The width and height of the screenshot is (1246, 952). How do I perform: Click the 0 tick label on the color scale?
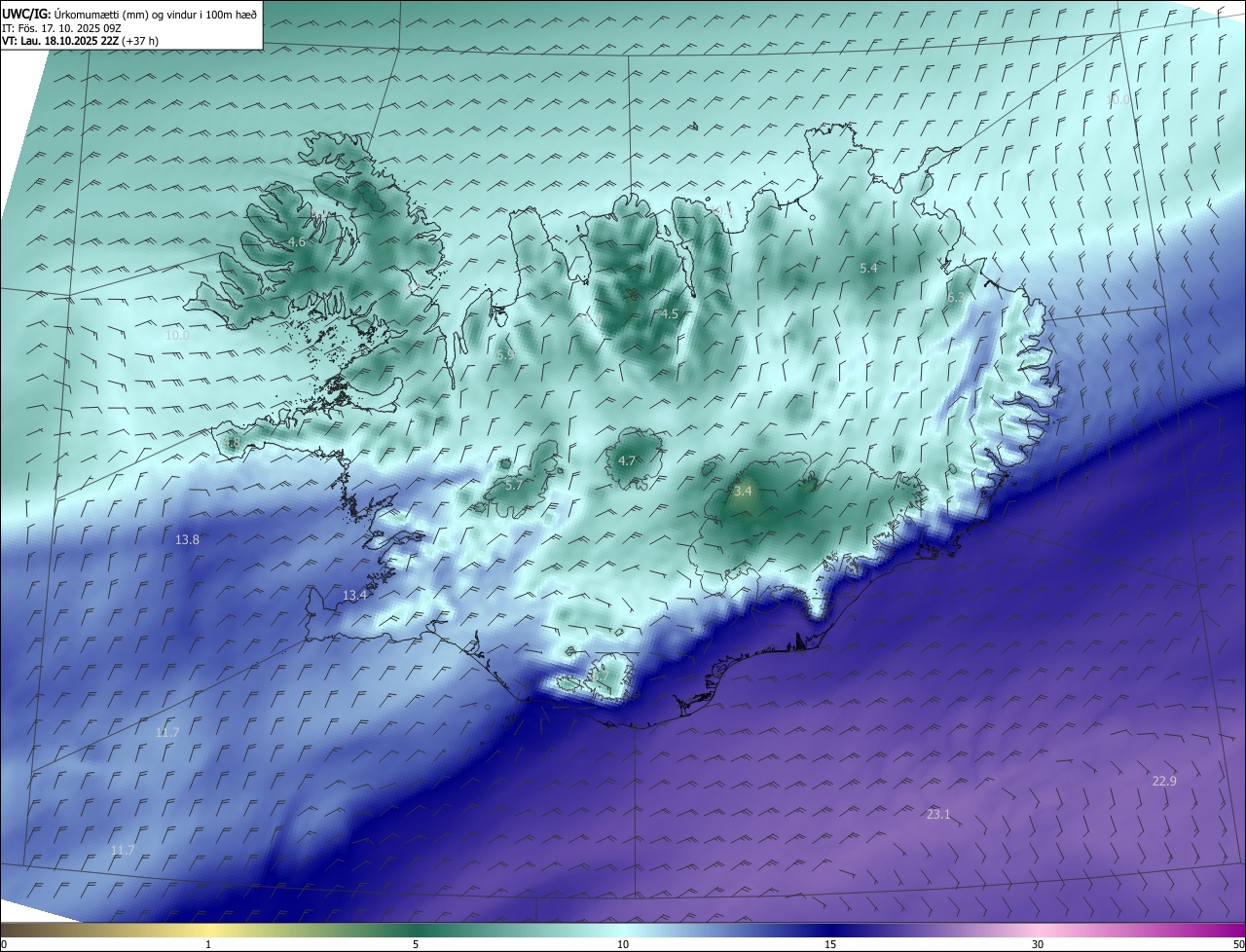pos(4,944)
